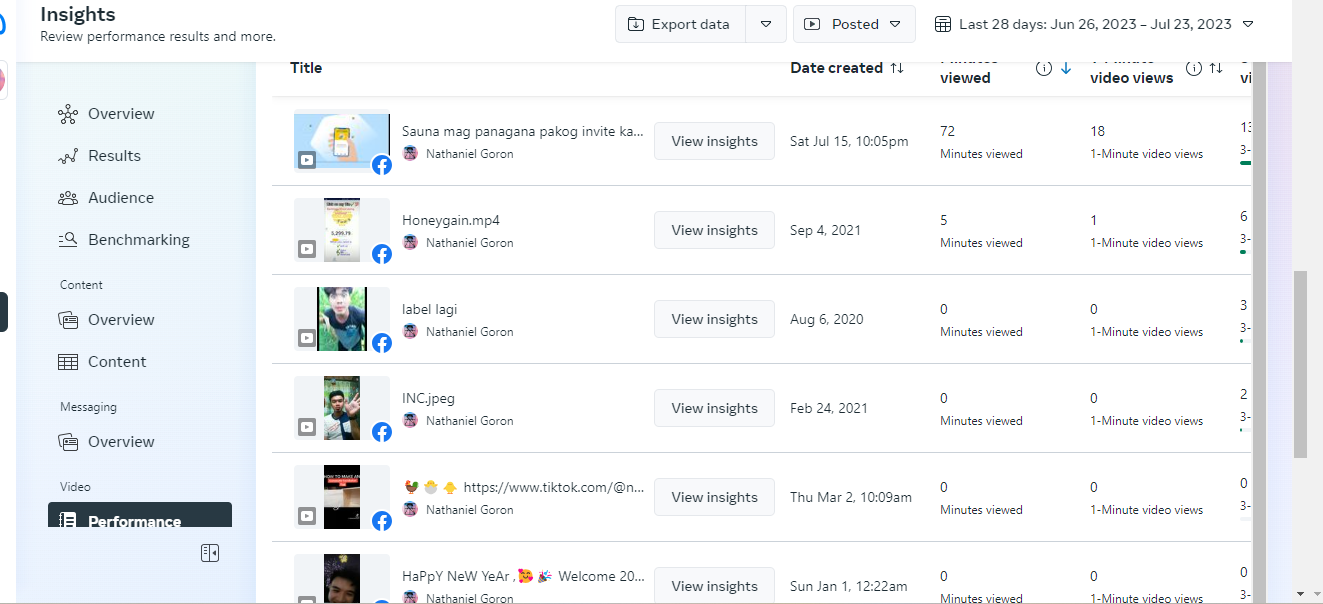Open the label lagi video thumbnail
The image size is (1323, 604).
pyautogui.click(x=342, y=319)
